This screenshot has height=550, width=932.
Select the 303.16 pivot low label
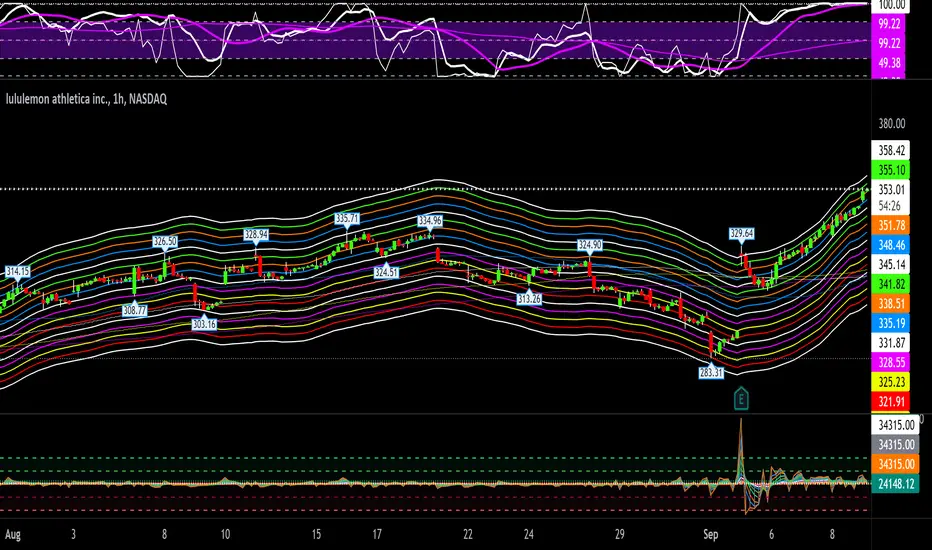coord(204,324)
